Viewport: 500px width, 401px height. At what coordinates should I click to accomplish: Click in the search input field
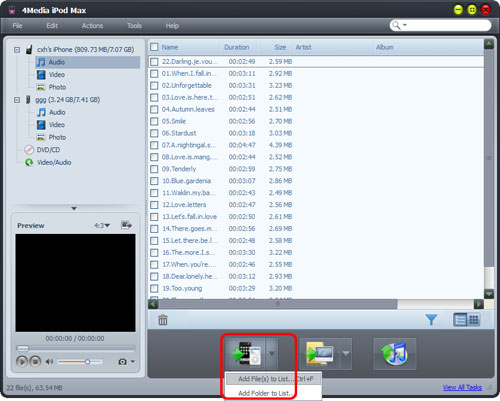click(447, 25)
